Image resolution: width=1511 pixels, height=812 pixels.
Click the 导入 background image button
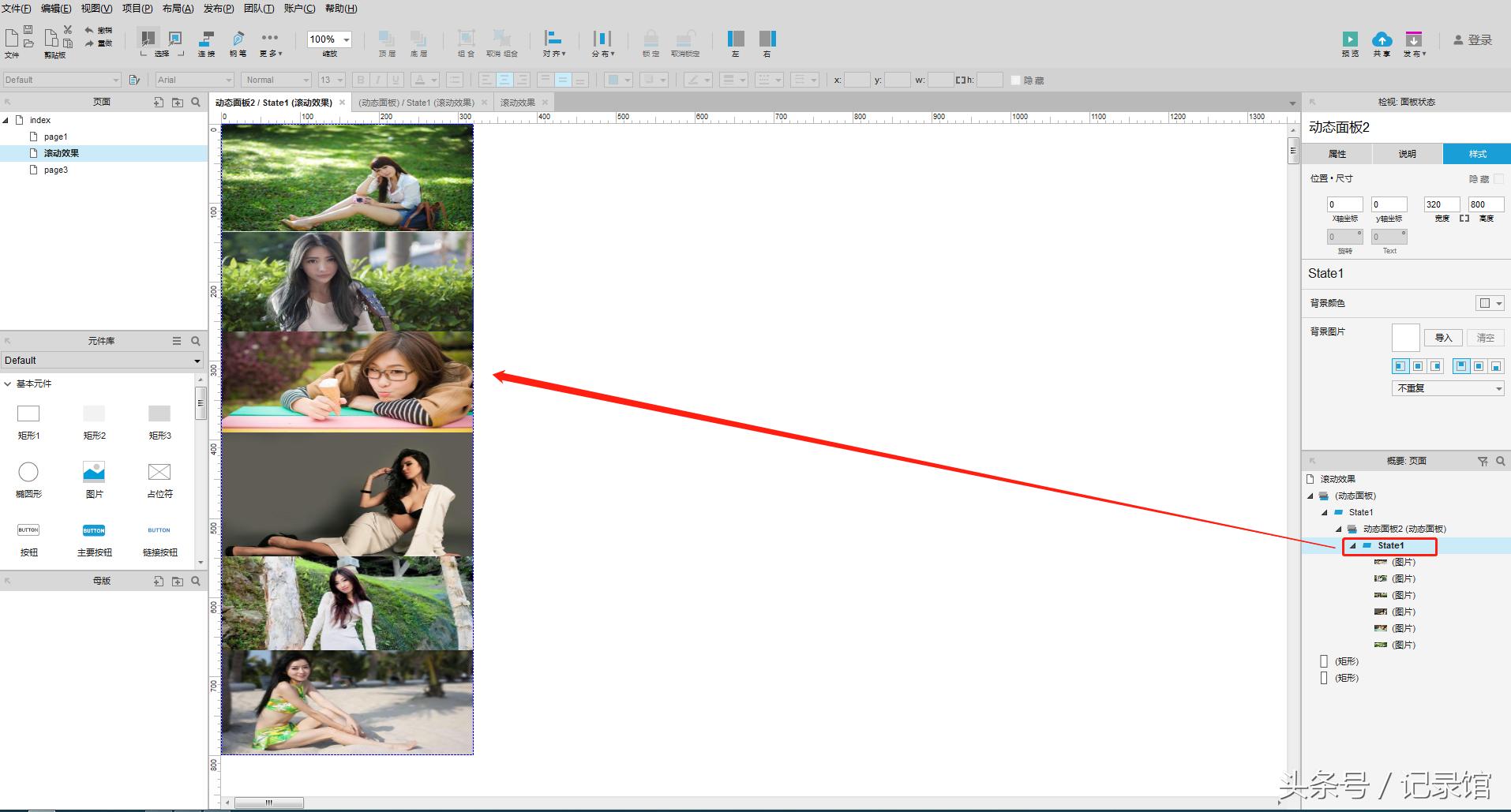click(1443, 338)
